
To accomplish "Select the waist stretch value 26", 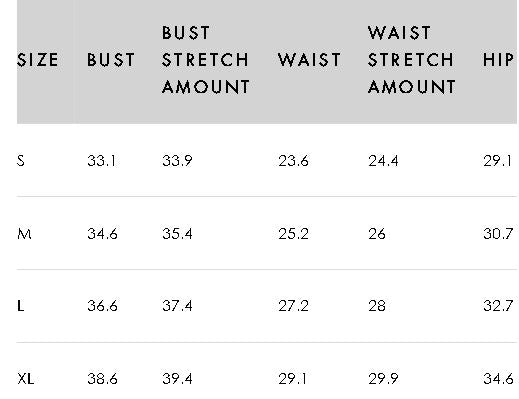I will click(x=377, y=234).
